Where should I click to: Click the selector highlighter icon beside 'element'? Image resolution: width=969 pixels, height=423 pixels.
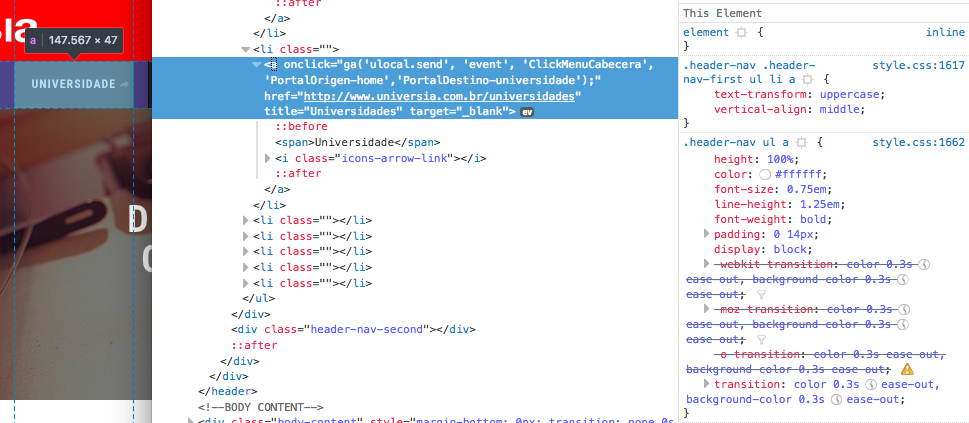click(x=741, y=33)
